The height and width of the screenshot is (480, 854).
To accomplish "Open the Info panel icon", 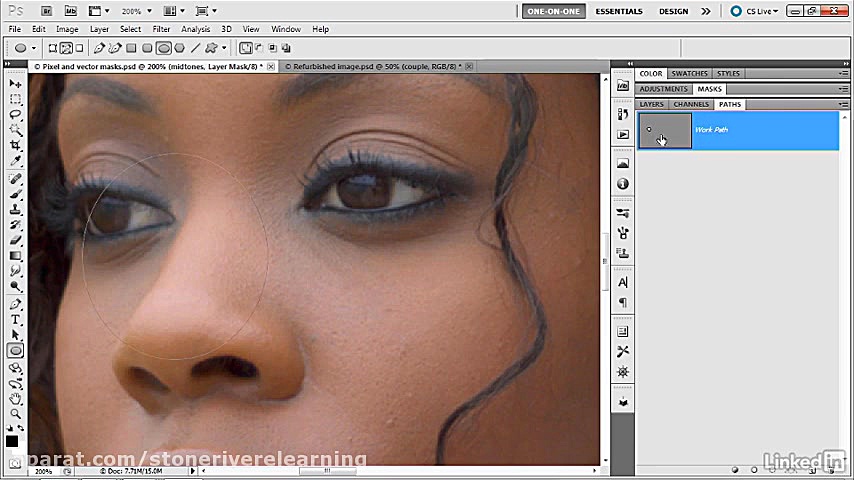I will coord(623,184).
